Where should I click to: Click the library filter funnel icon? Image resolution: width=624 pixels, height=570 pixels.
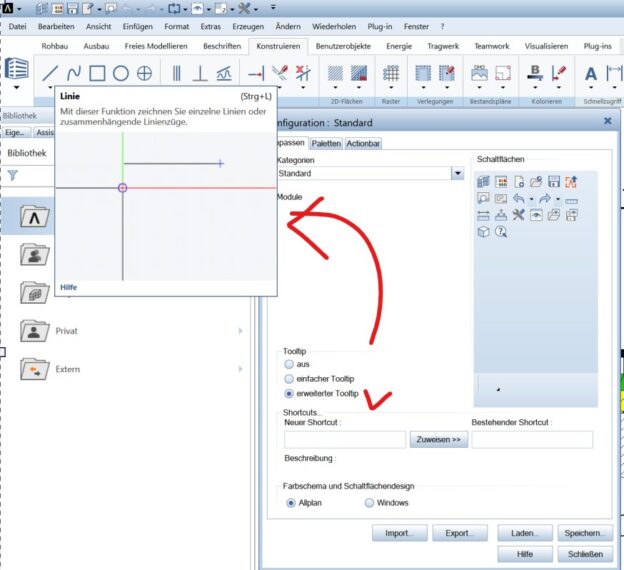click(13, 174)
